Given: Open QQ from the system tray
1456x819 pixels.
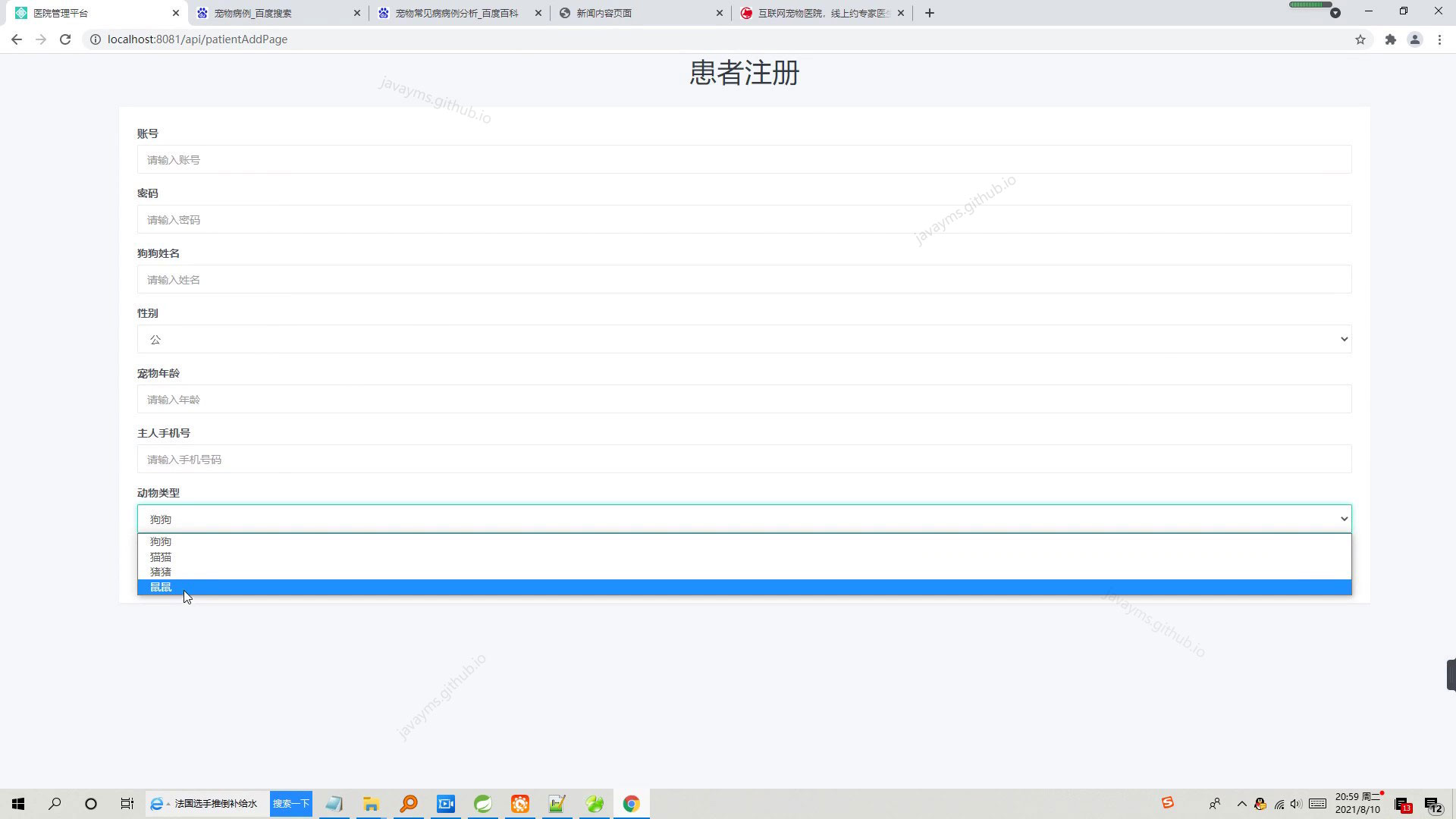Looking at the screenshot, I should pos(1259,803).
